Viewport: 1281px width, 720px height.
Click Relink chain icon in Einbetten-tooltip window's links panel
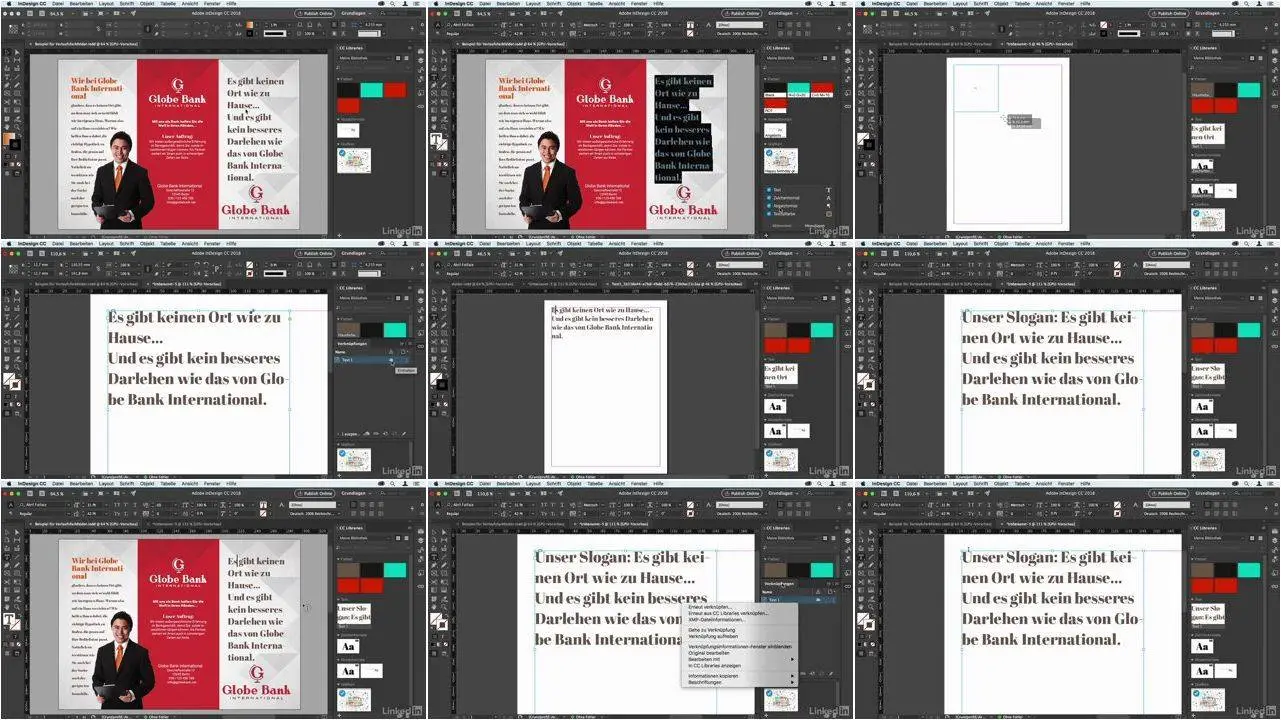[x=376, y=433]
